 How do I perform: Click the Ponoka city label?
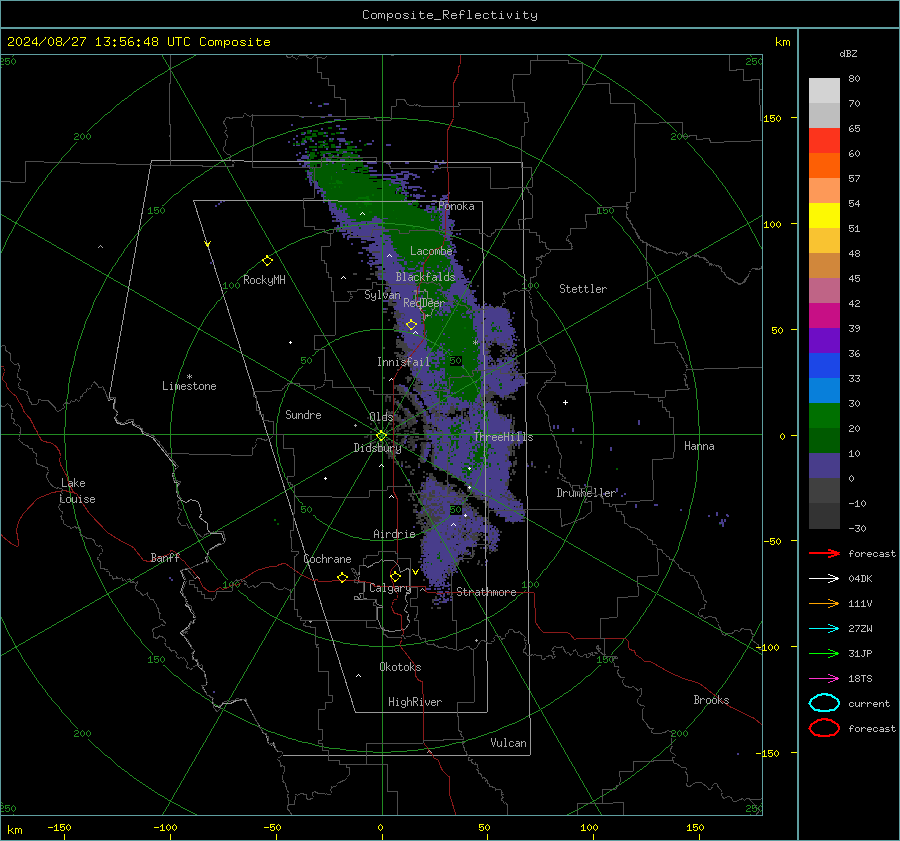coord(456,206)
